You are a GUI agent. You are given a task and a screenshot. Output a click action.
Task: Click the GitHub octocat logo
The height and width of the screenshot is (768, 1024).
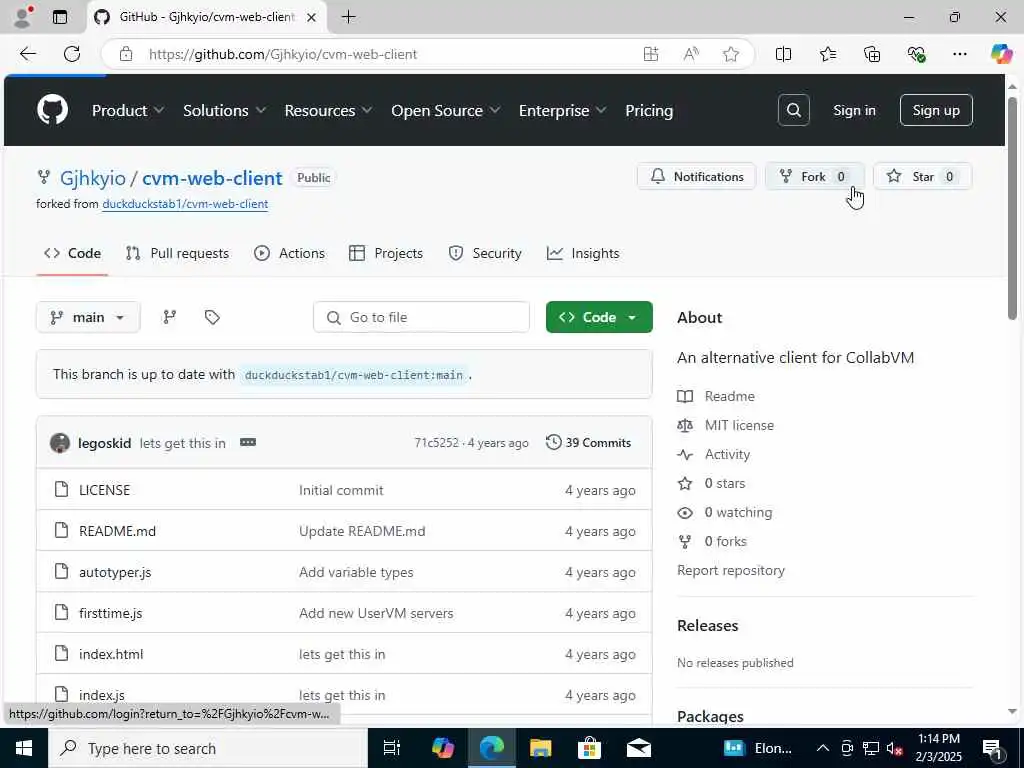click(52, 110)
